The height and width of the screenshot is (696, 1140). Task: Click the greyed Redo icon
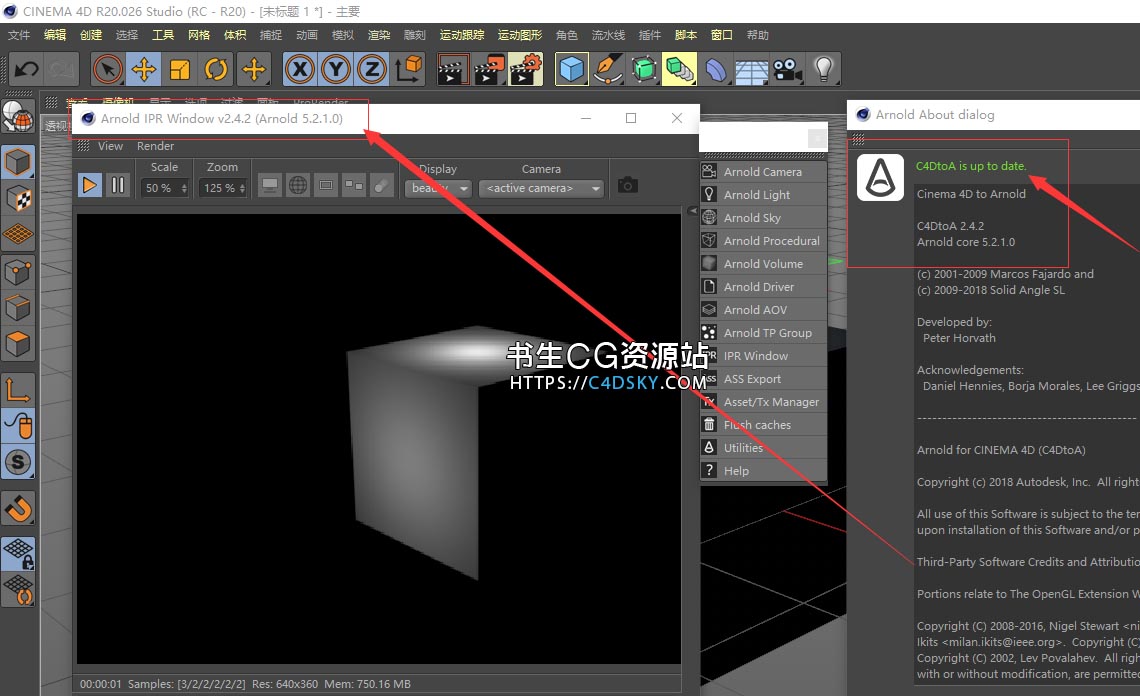(x=62, y=69)
